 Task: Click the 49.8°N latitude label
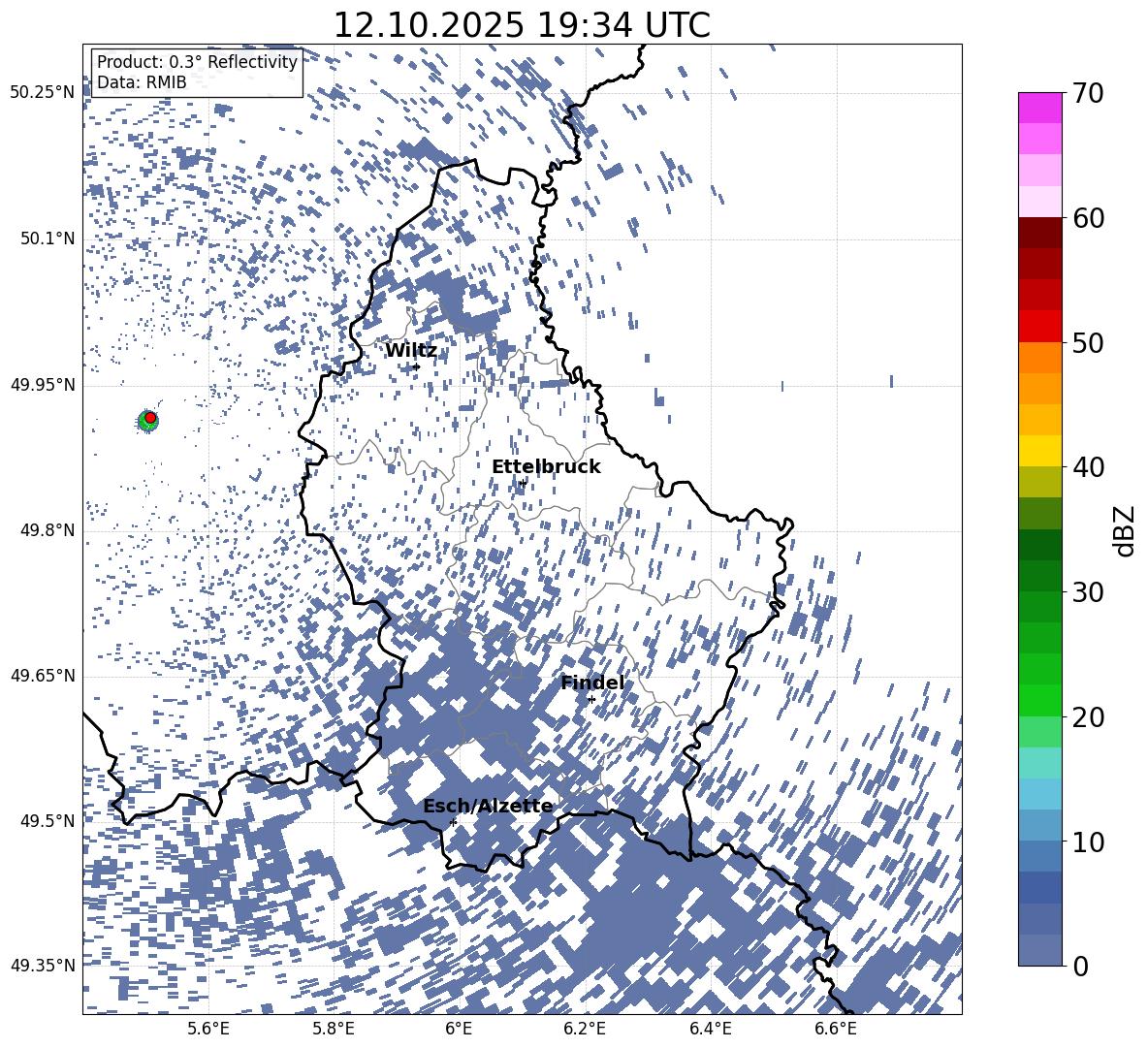point(48,530)
